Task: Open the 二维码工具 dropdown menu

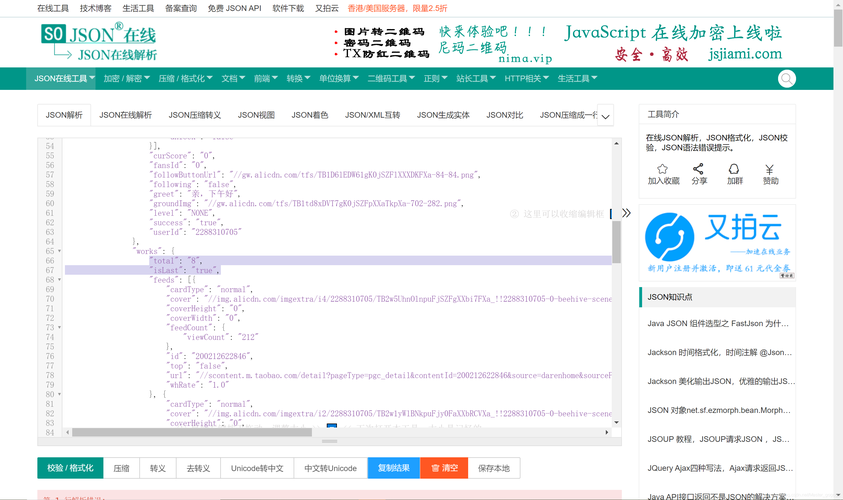Action: tap(391, 78)
